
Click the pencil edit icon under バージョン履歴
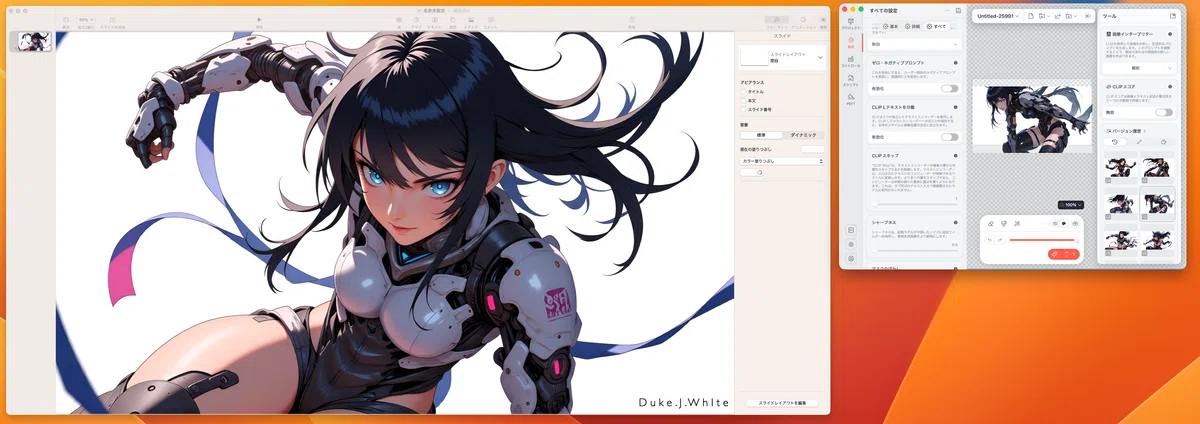1139,142
